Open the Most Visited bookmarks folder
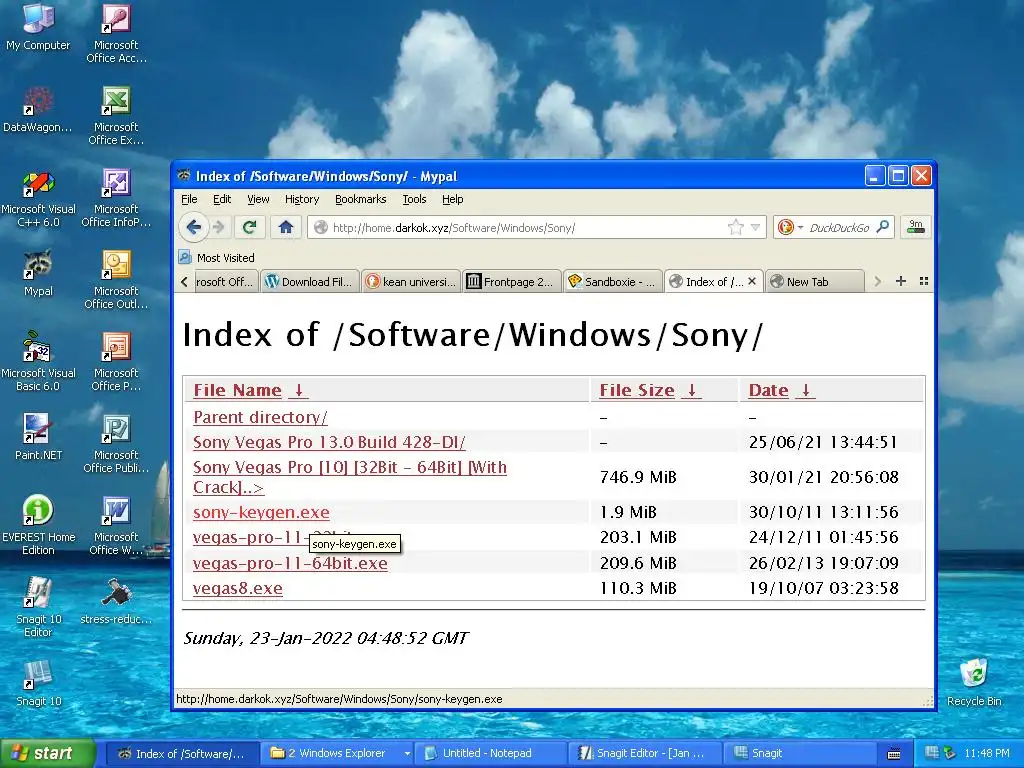This screenshot has height=768, width=1024. 217,258
